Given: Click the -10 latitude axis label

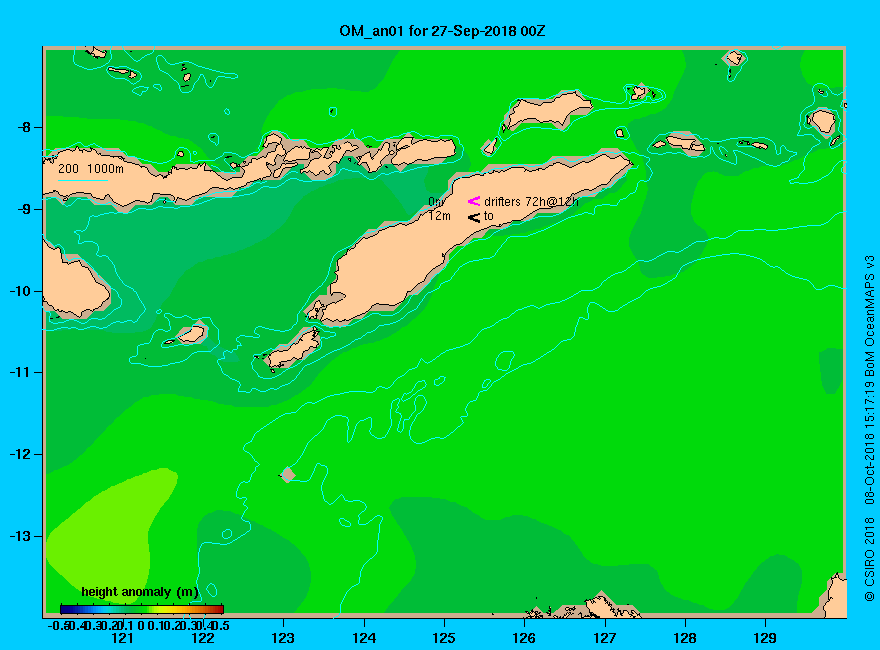Looking at the screenshot, I should coord(21,291).
